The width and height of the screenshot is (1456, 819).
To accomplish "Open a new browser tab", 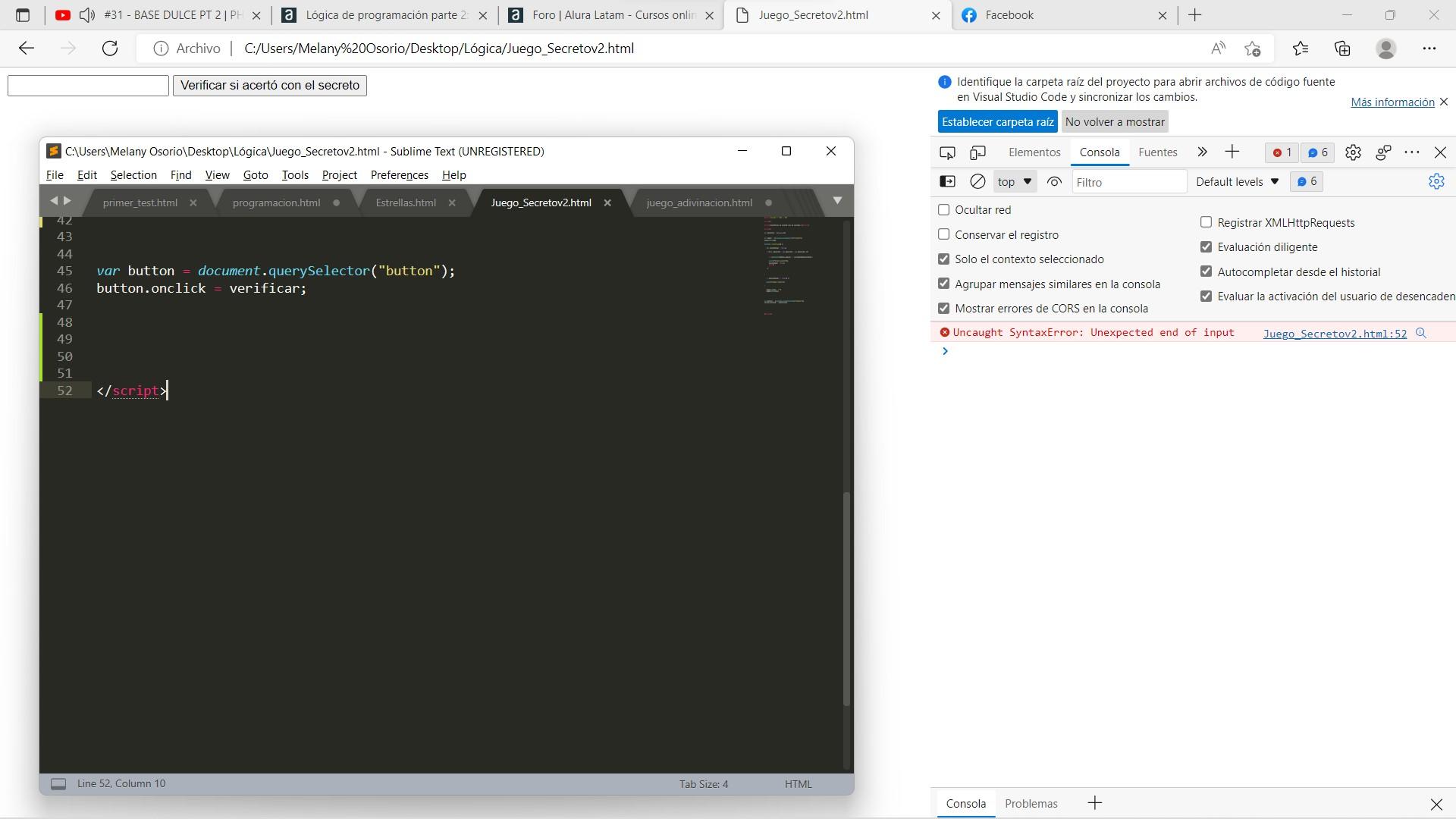I will click(x=1195, y=15).
